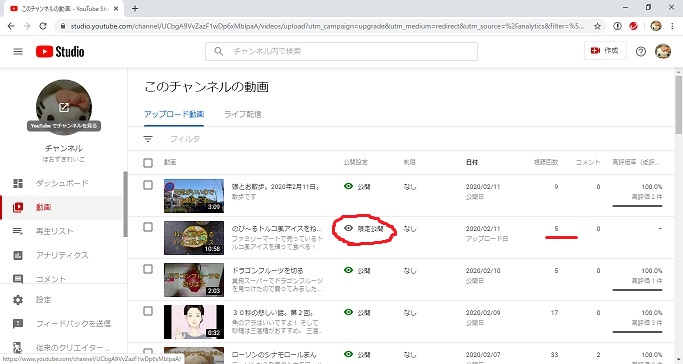Screen dimensions: 683x364
Task: Click title のび～るトルコ風アイス
Action: [x=277, y=229]
